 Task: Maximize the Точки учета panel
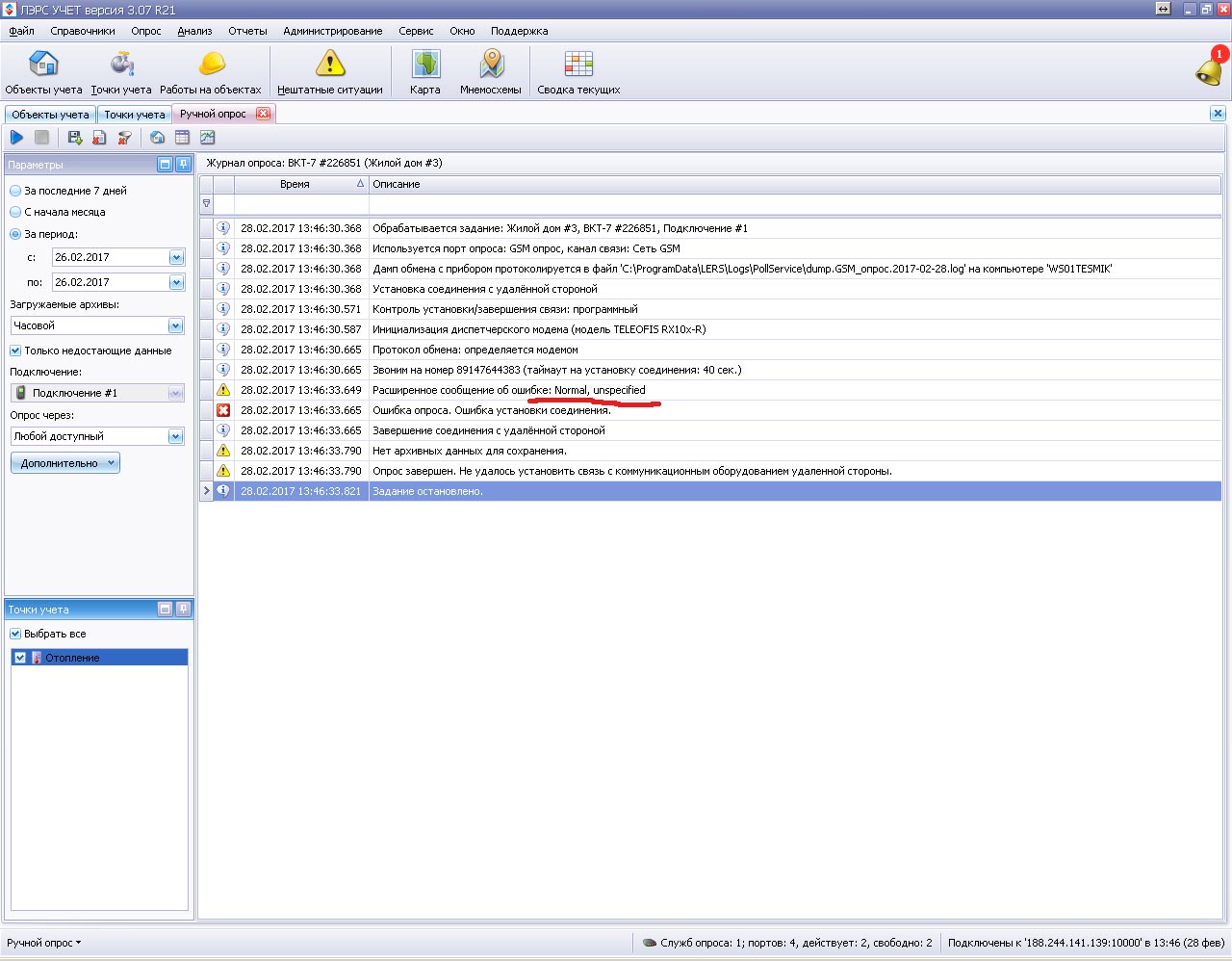click(x=166, y=610)
